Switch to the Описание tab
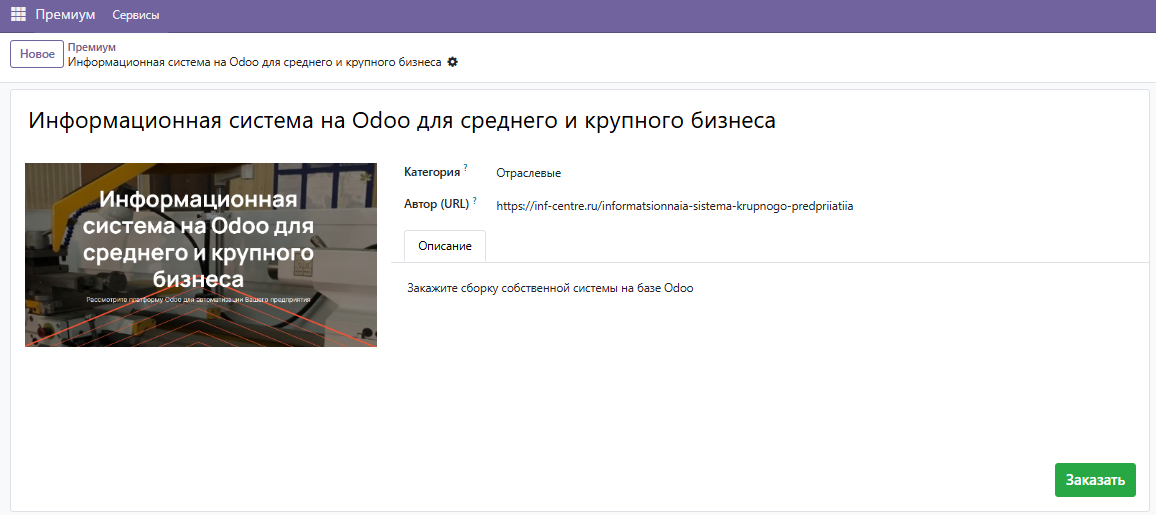 445,246
